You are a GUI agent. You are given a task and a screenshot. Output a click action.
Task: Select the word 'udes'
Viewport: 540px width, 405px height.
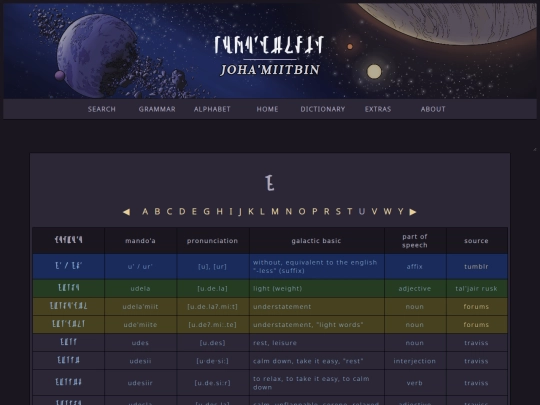tap(140, 343)
